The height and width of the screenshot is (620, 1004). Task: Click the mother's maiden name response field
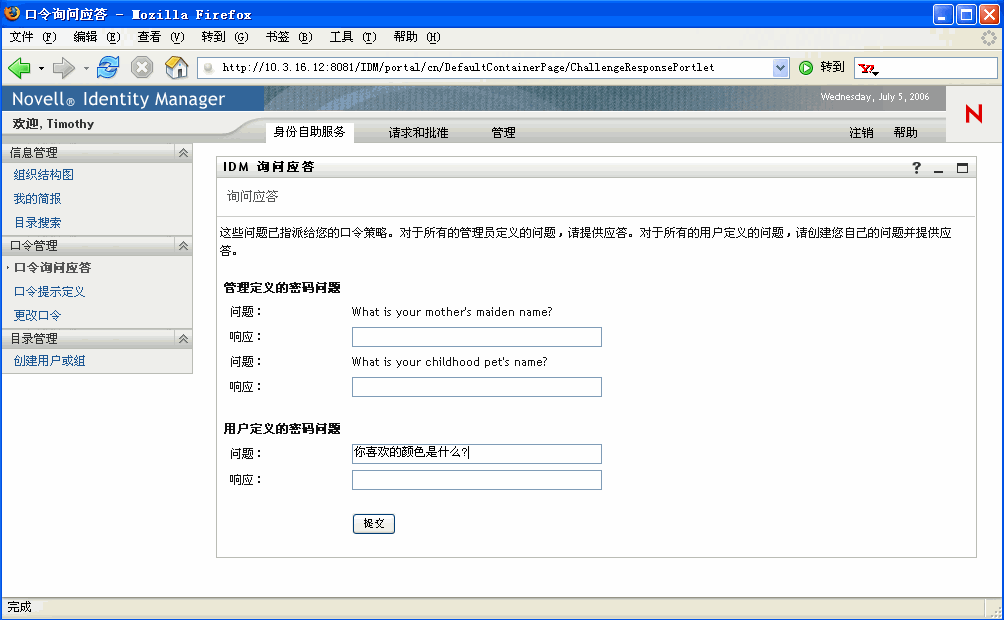[476, 337]
